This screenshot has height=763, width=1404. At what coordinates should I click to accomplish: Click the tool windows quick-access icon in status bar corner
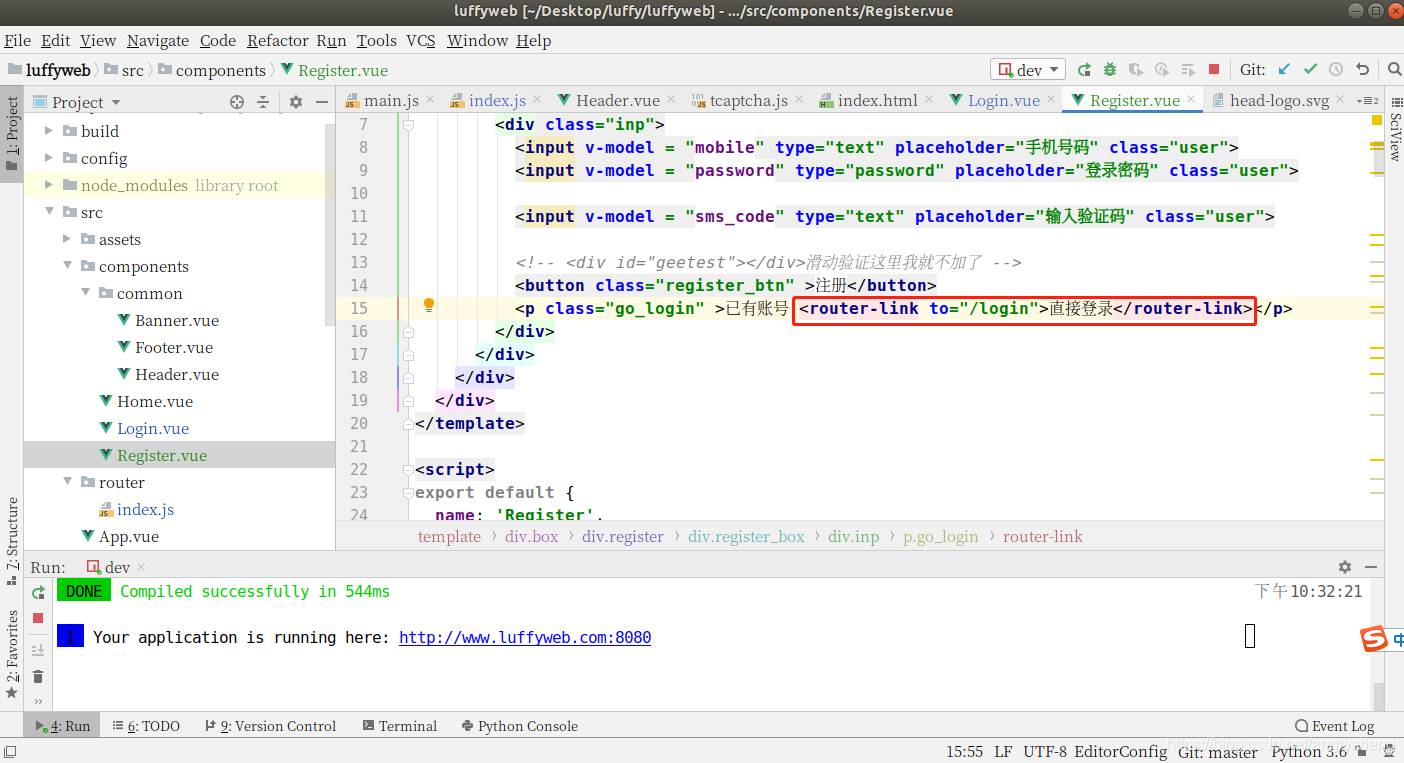click(10, 750)
